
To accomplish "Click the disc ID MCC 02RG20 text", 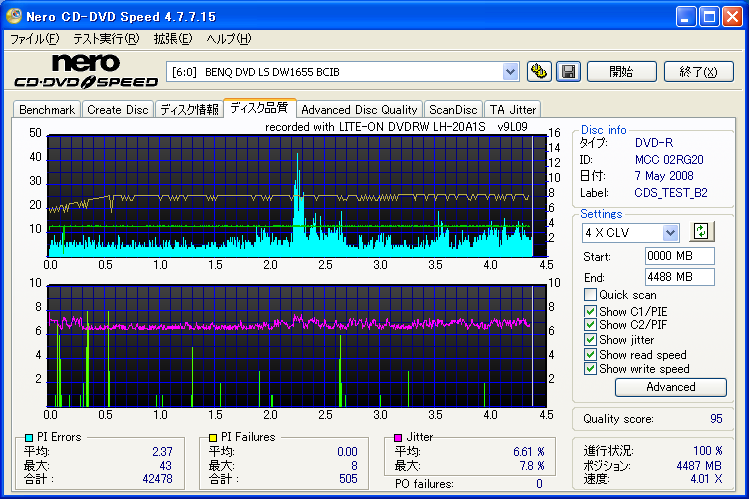I will pos(669,159).
